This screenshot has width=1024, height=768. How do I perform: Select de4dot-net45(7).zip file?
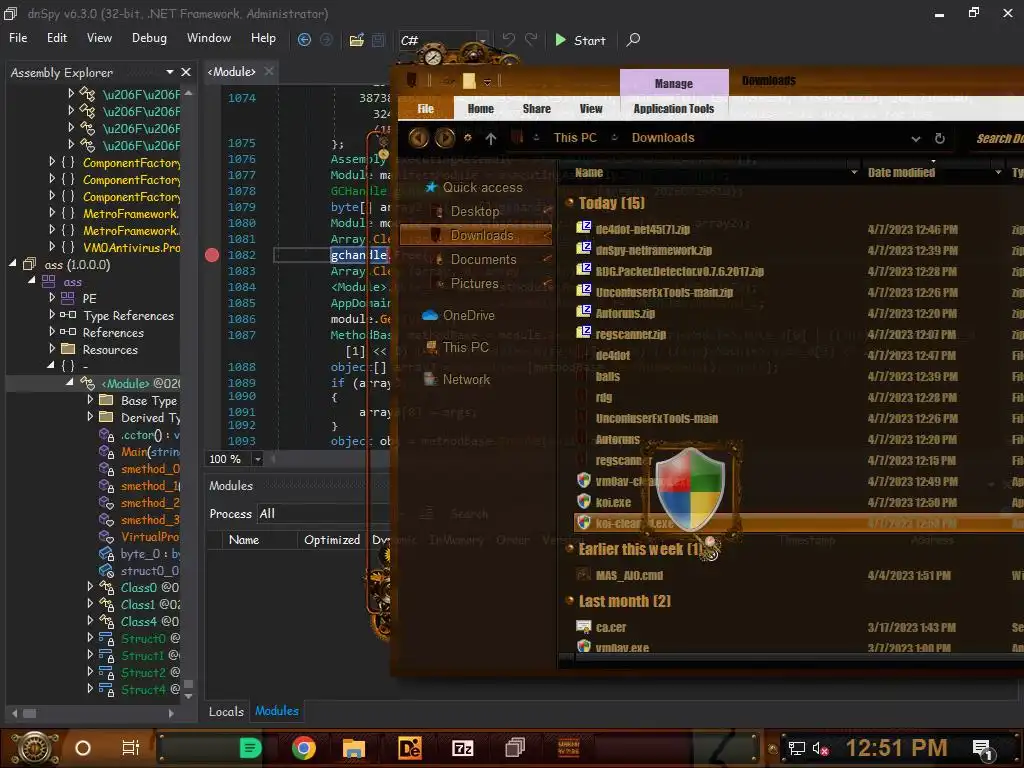click(x=643, y=229)
